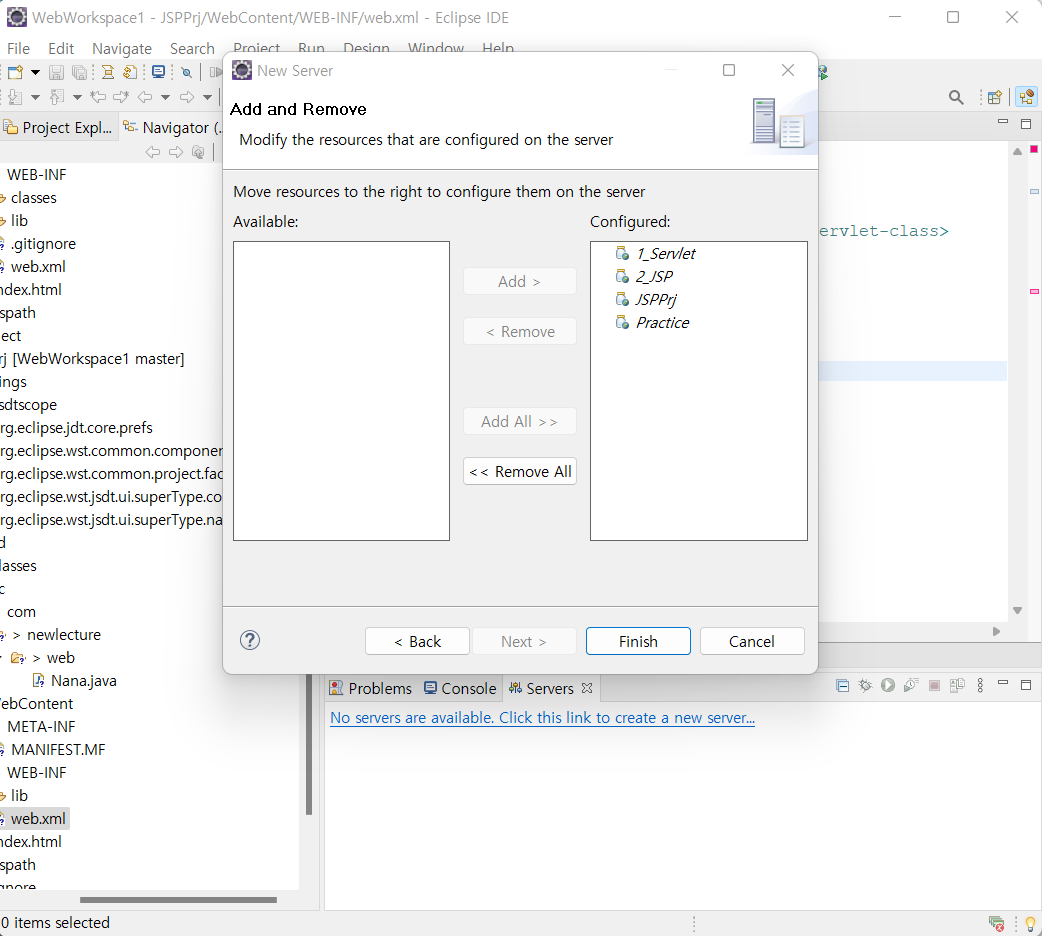Click the Next Annotation toolbar icon

tap(15, 97)
